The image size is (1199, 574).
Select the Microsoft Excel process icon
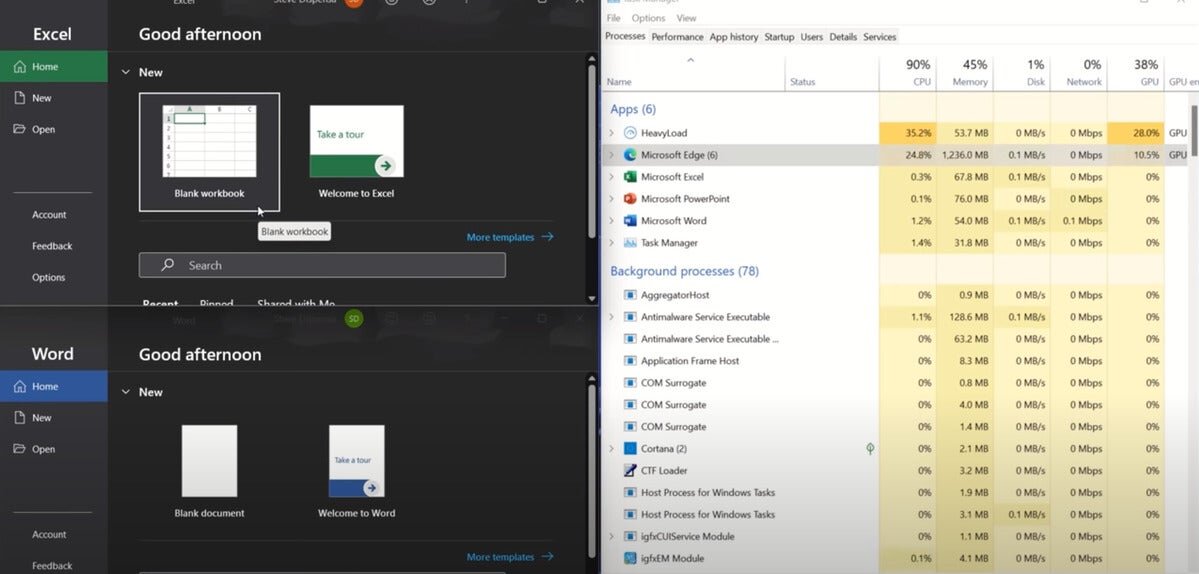(x=630, y=177)
